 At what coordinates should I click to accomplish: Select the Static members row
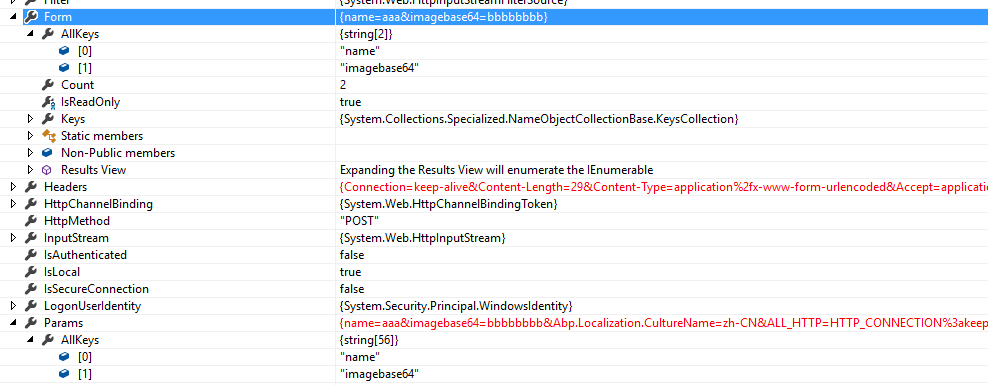102,136
